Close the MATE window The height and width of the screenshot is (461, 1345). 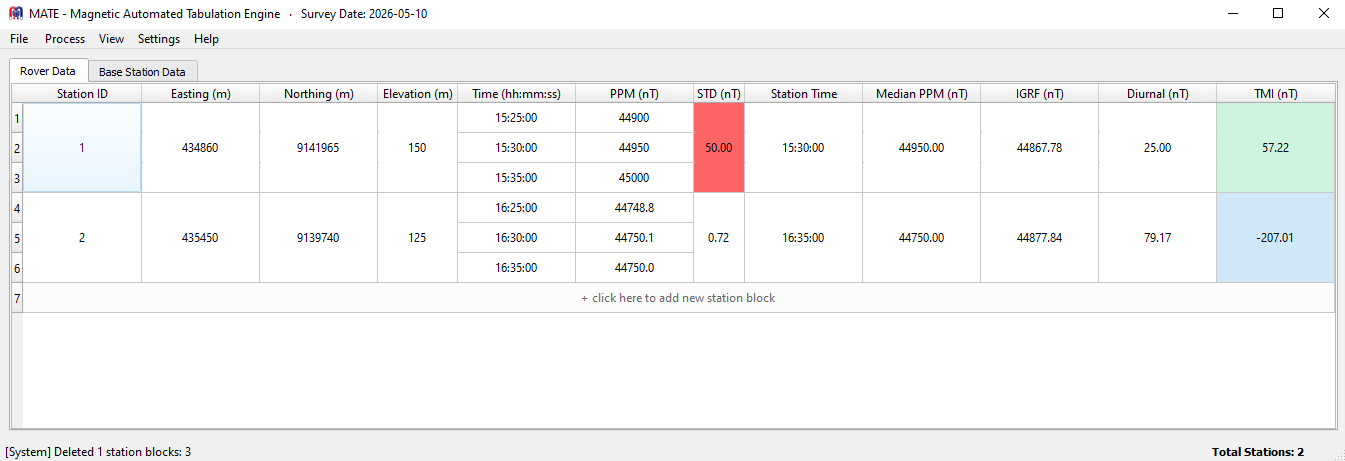[x=1323, y=14]
